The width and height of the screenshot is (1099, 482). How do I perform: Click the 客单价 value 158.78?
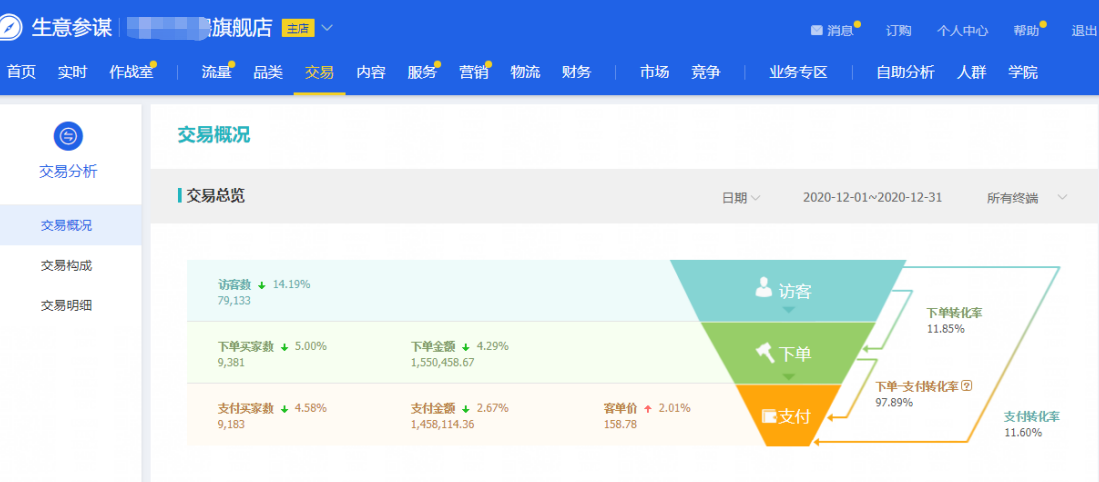pyautogui.click(x=620, y=424)
